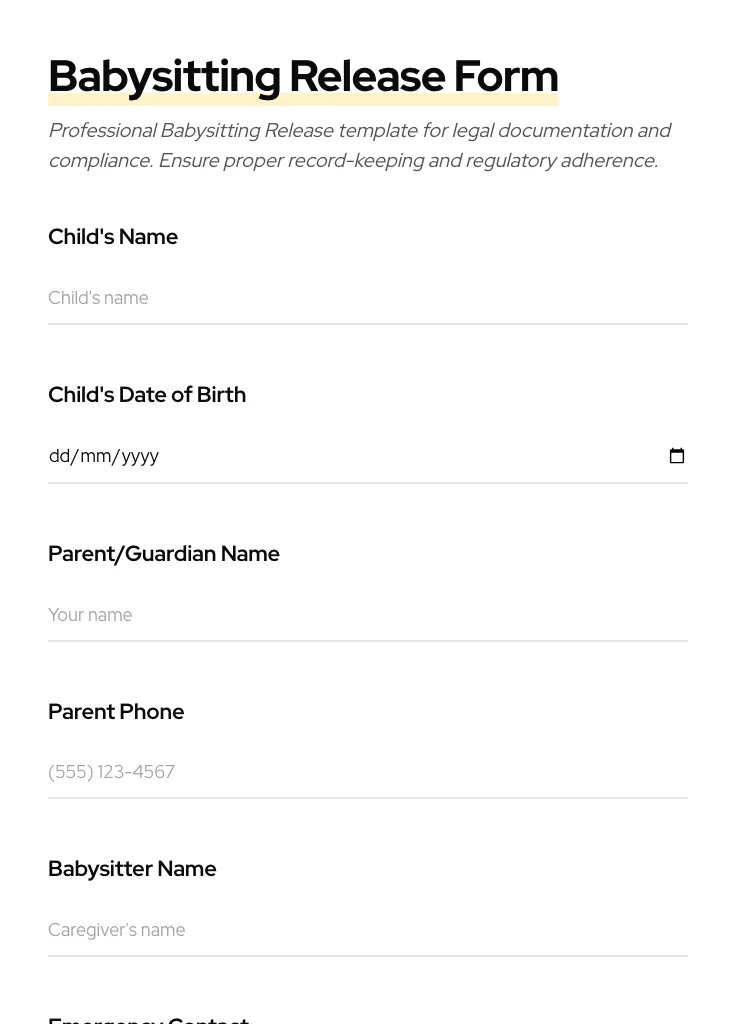This screenshot has height=1024, width=736.
Task: Click the Parent Phone label
Action: click(x=116, y=712)
